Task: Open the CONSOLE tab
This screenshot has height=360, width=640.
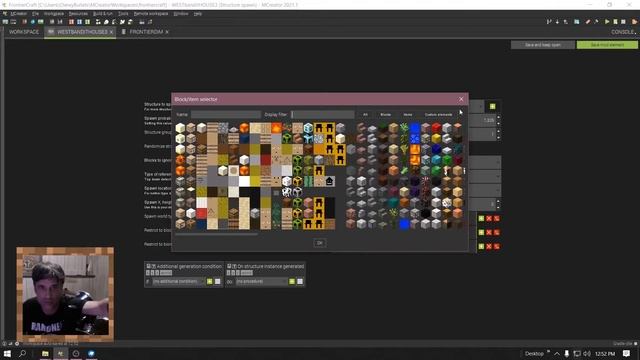Action: click(x=623, y=32)
